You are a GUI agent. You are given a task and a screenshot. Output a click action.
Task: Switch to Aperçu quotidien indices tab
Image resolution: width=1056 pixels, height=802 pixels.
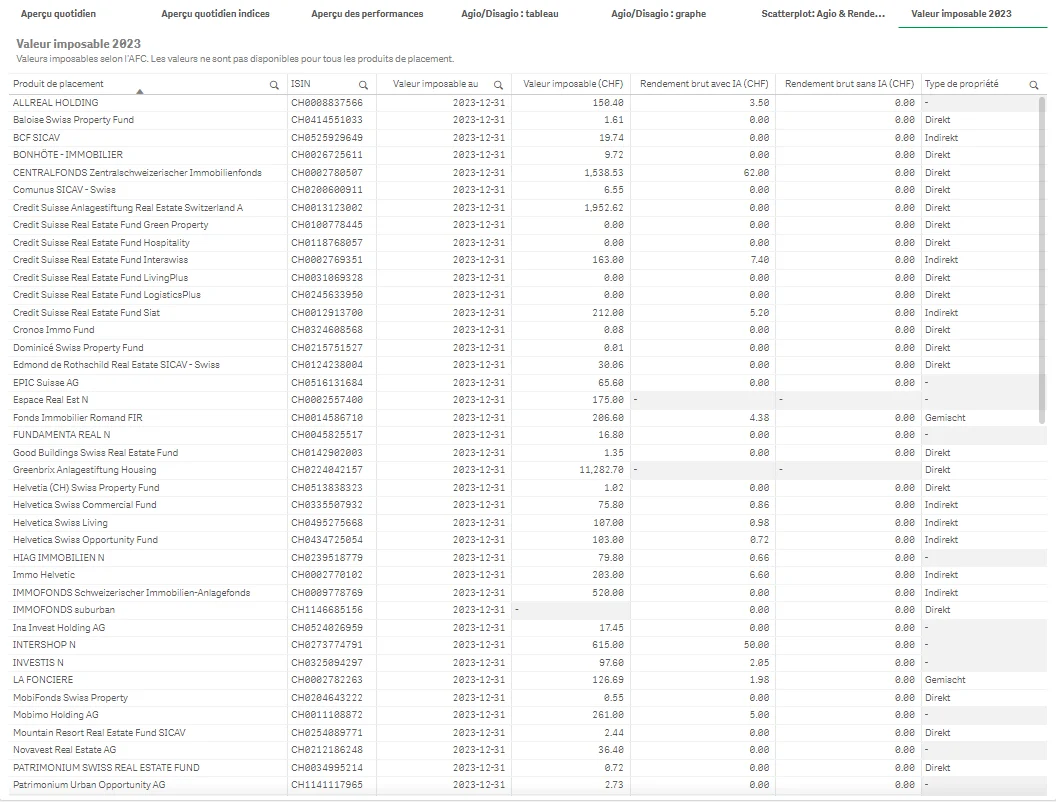pos(216,13)
